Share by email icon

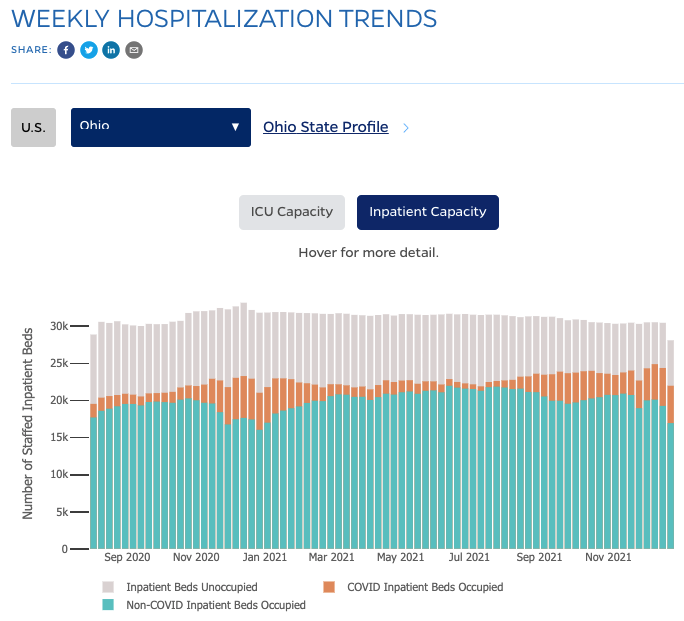point(134,50)
